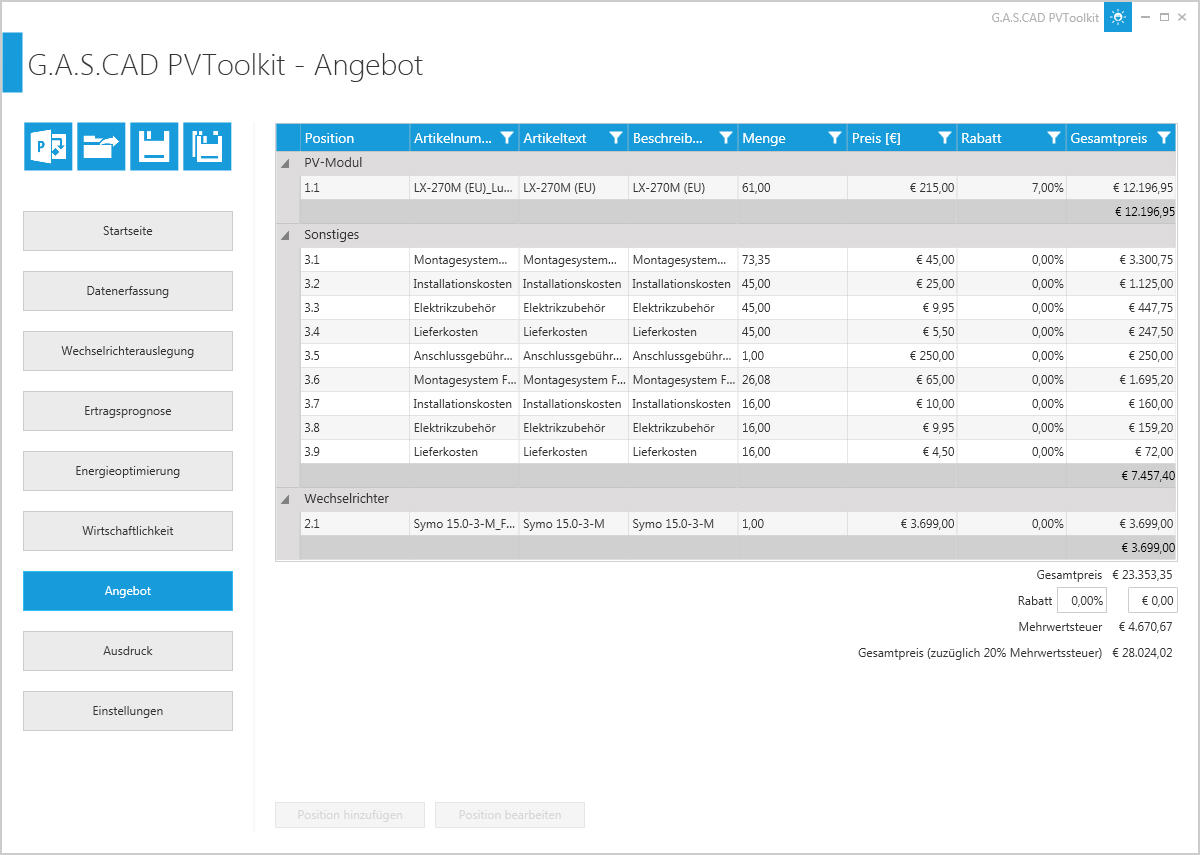Click the save-as double disk icon

207,147
